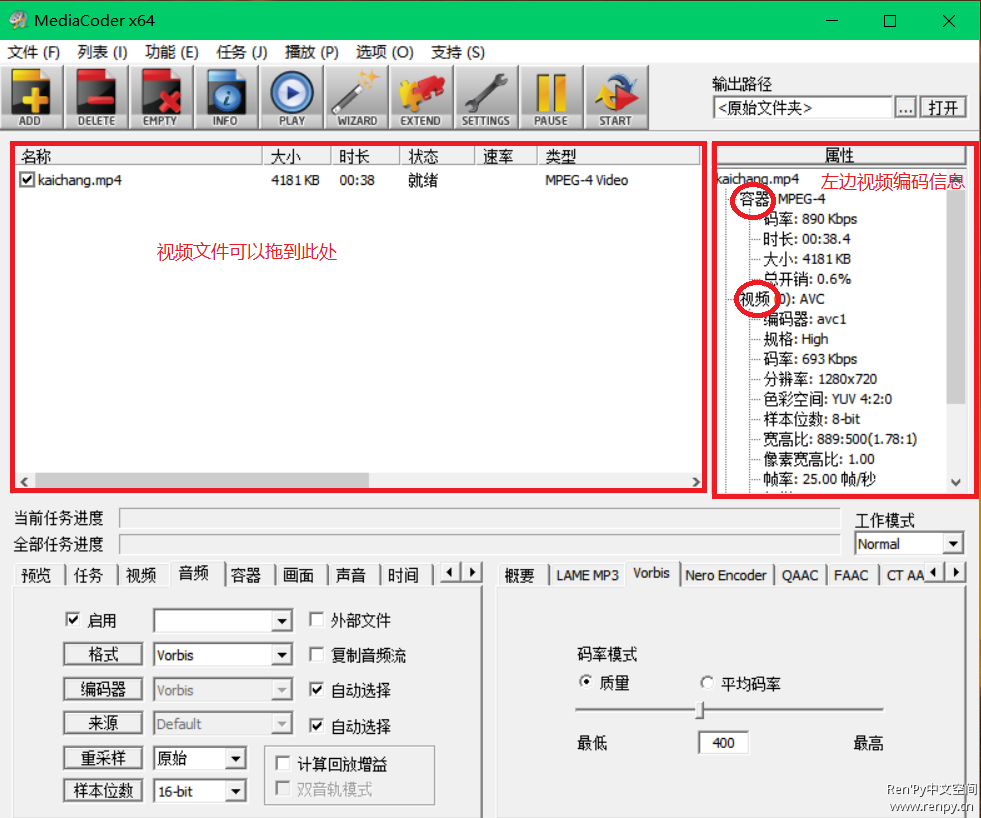Open the 任务 (J) menu
981x818 pixels.
click(x=241, y=52)
